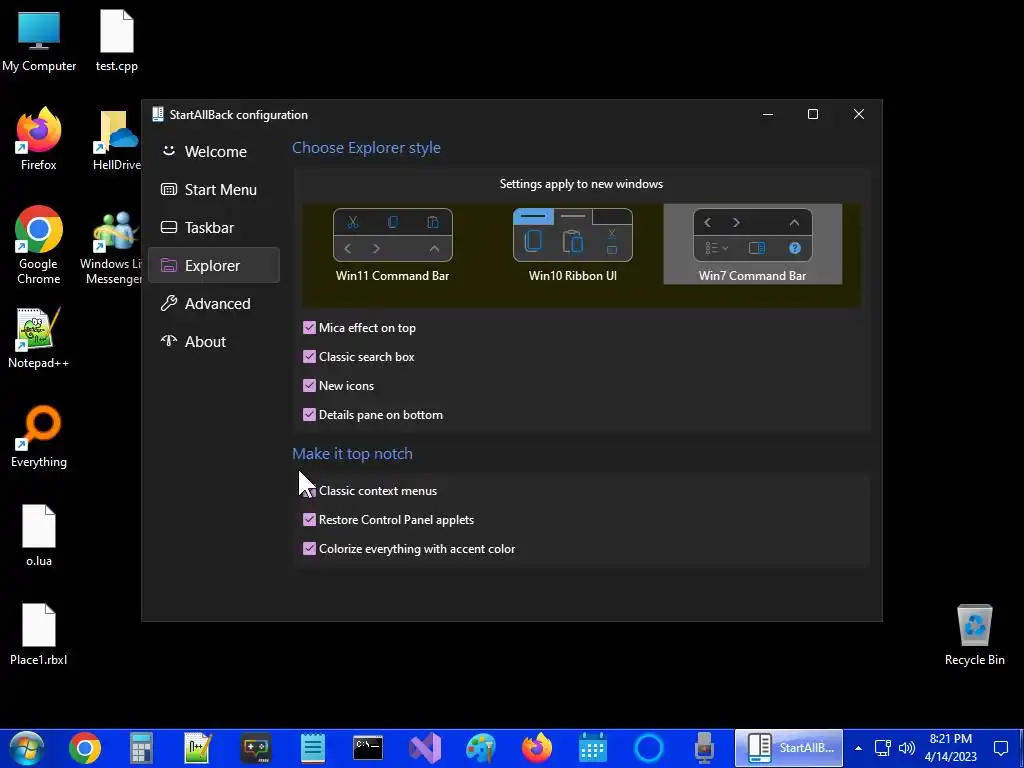
Task: Open the microphone app in the taskbar
Action: (x=704, y=748)
